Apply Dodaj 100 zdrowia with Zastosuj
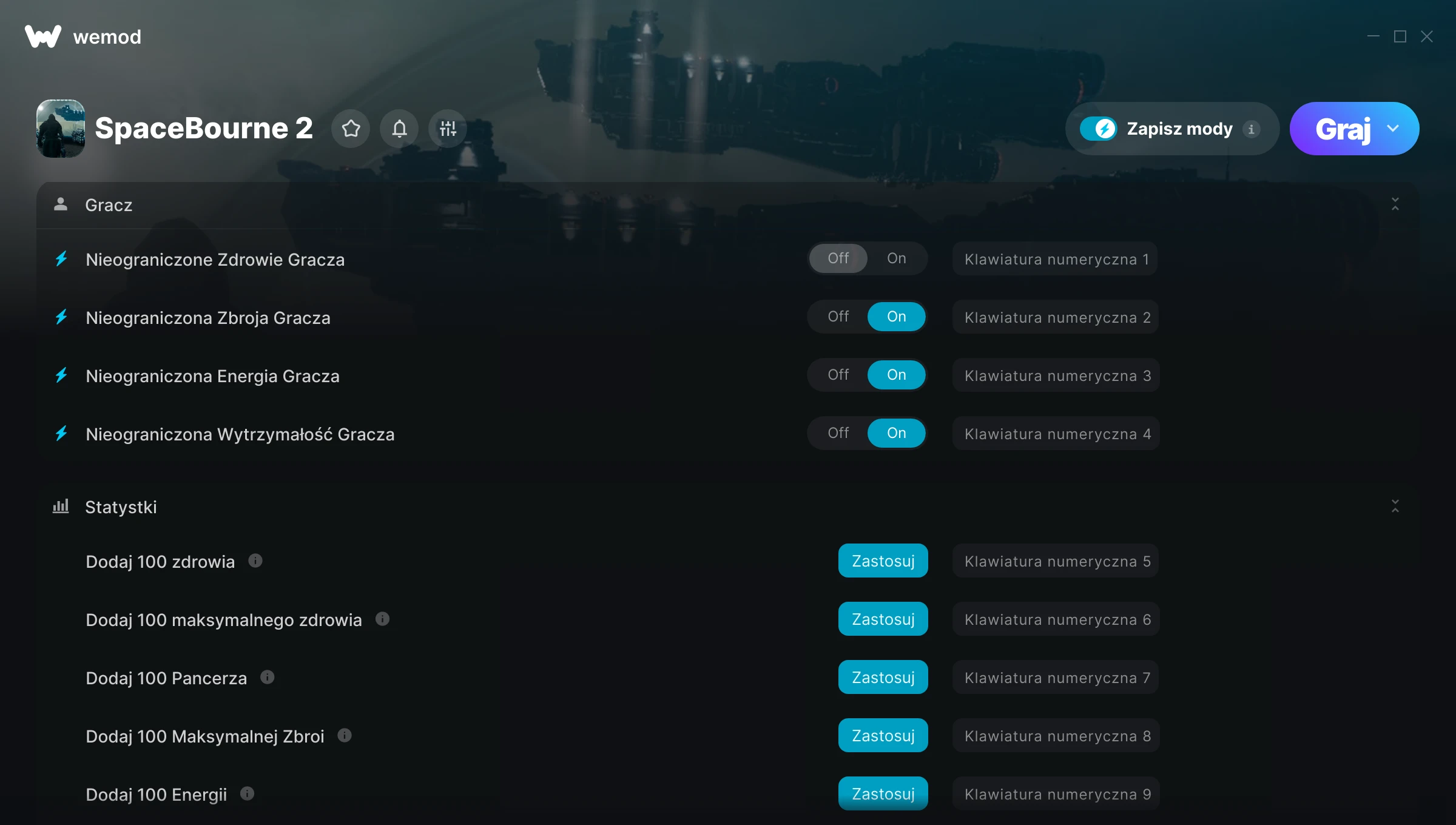This screenshot has width=1456, height=825. click(x=883, y=561)
